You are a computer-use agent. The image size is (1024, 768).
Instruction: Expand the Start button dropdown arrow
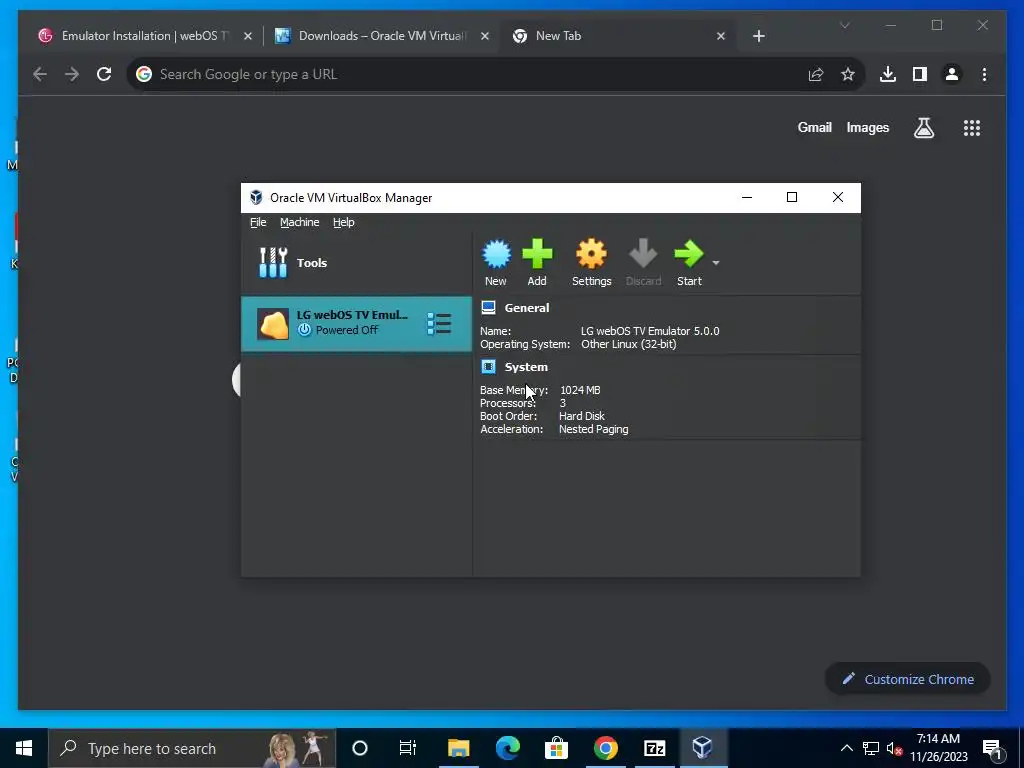(716, 263)
